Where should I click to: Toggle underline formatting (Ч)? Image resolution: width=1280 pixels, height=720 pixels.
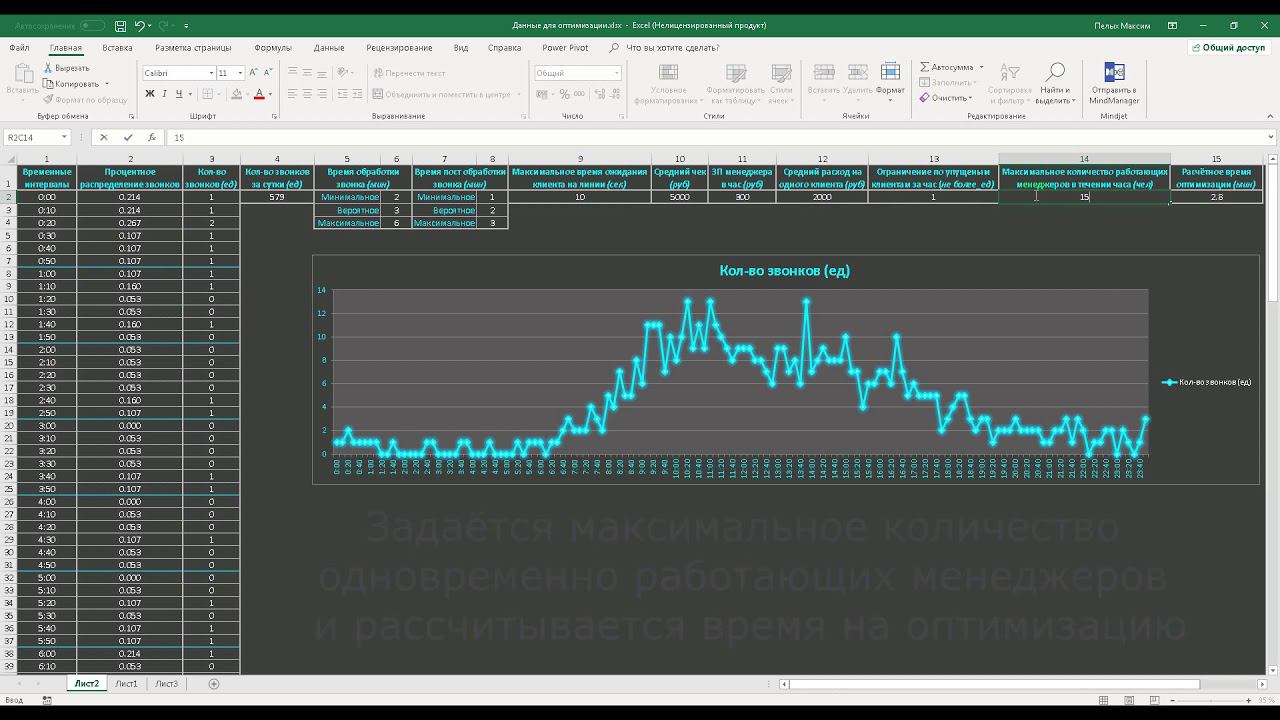(179, 94)
